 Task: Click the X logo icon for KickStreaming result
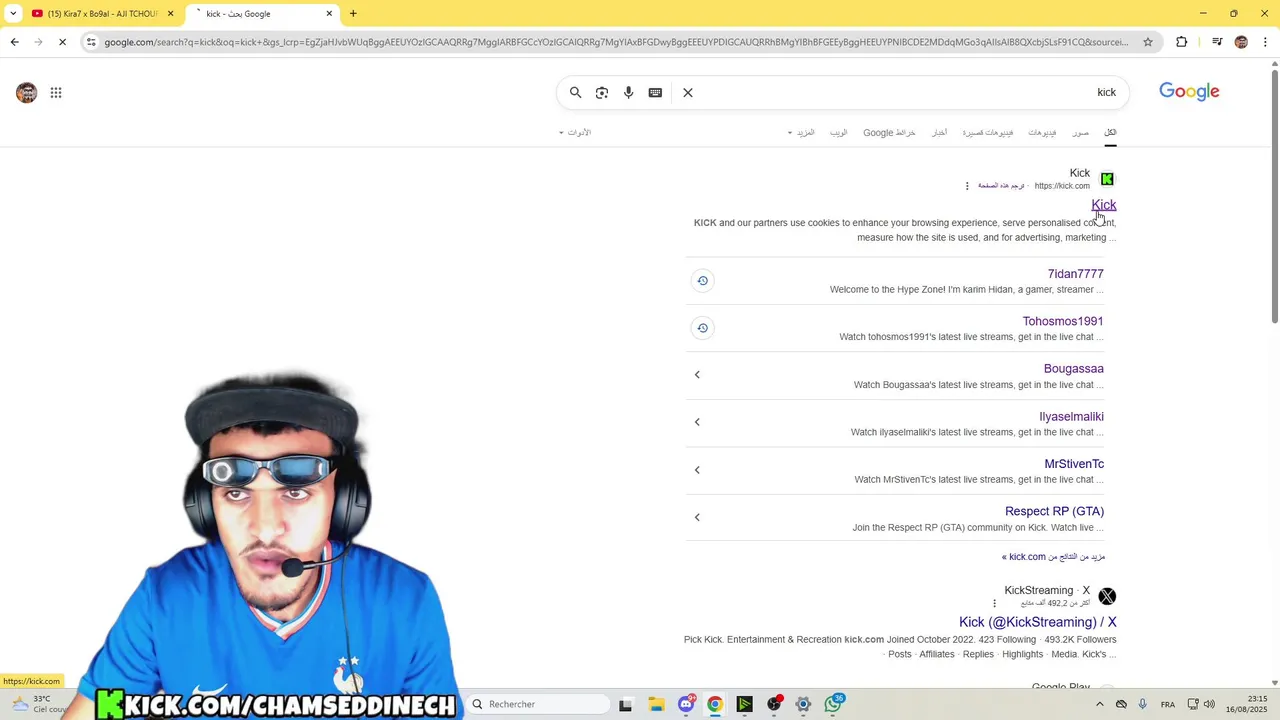(1107, 596)
